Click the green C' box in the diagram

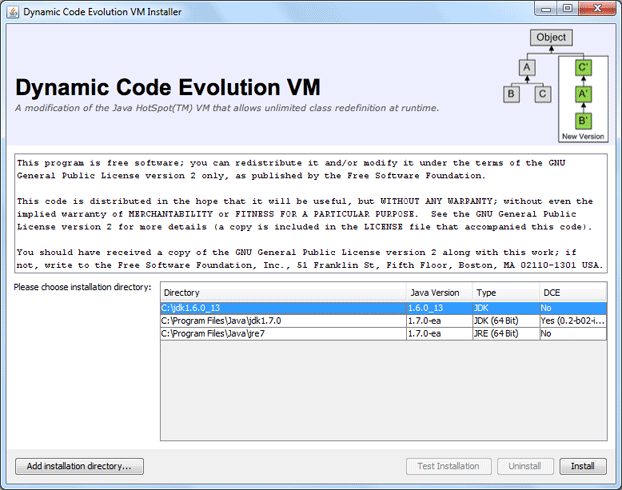pyautogui.click(x=583, y=67)
